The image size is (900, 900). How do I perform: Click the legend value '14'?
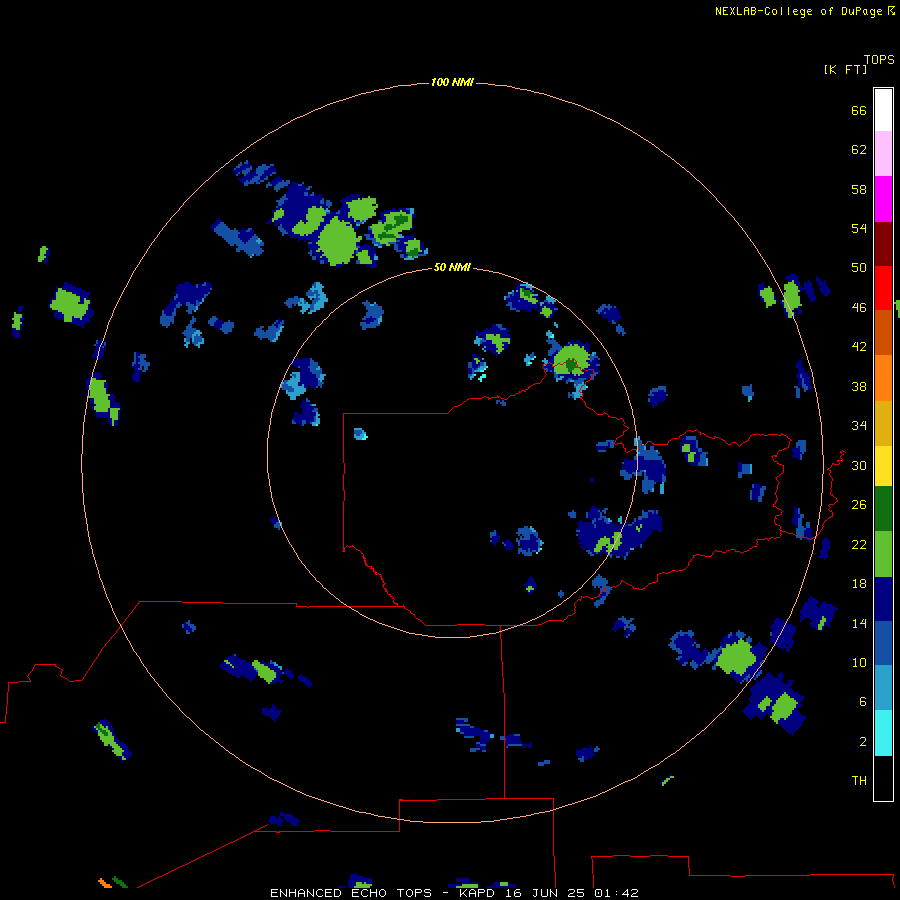pos(859,624)
